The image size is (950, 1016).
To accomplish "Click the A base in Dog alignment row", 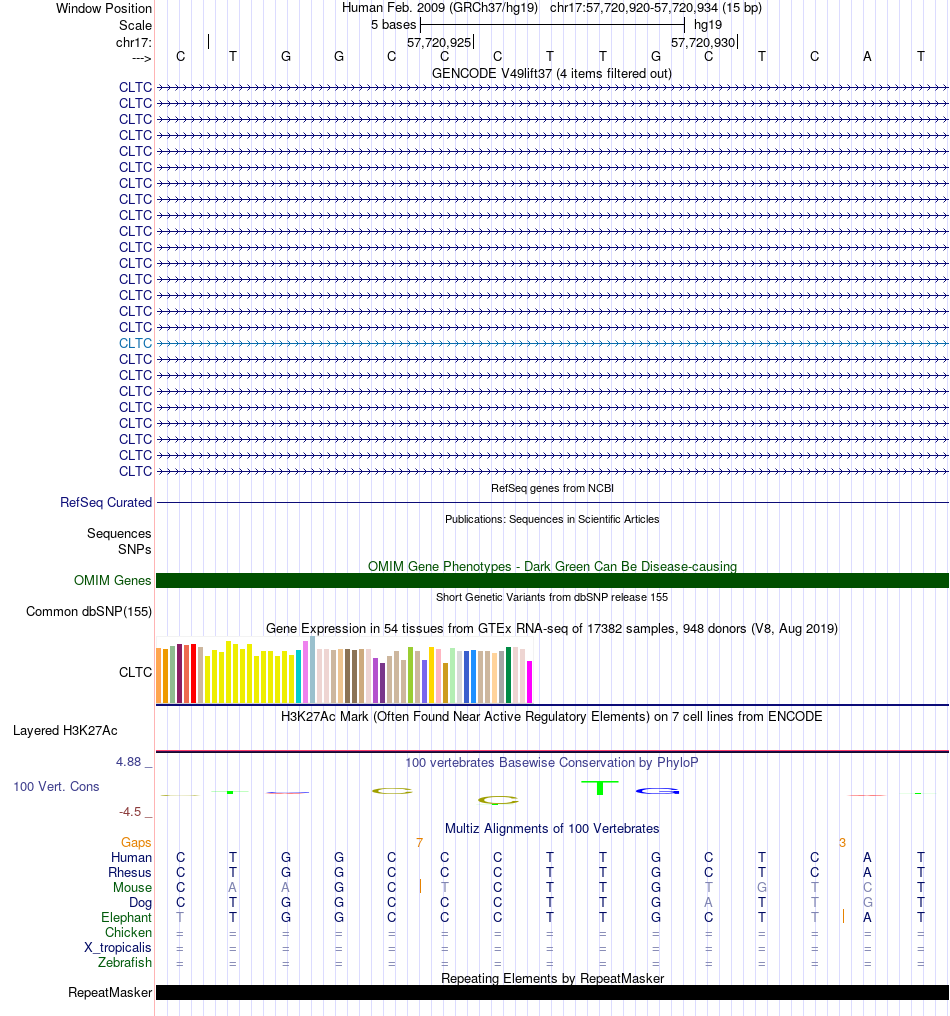I will pyautogui.click(x=708, y=903).
